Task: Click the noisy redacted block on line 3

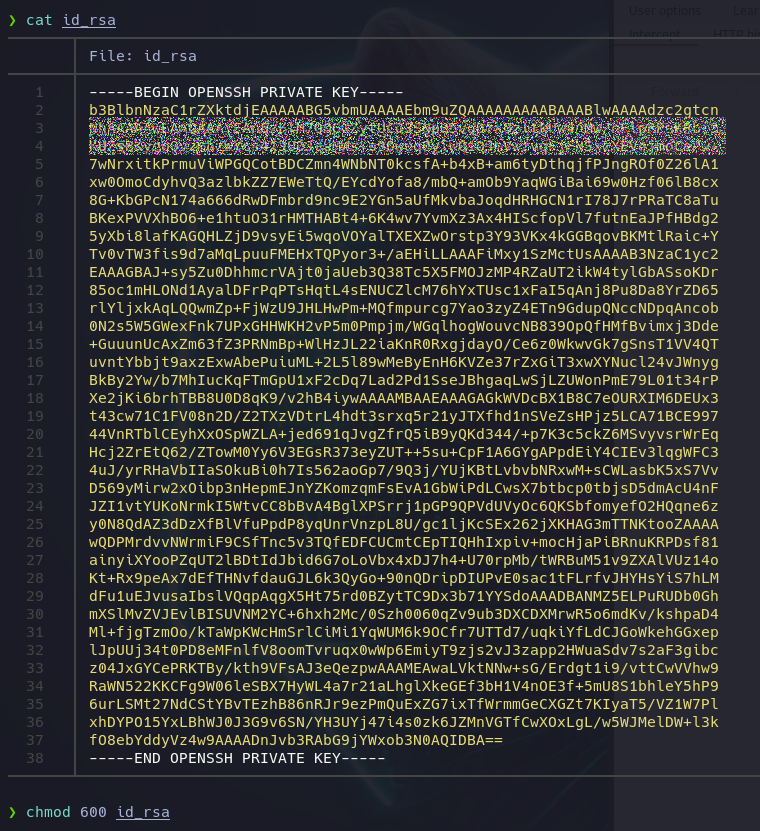Action: [x=405, y=128]
